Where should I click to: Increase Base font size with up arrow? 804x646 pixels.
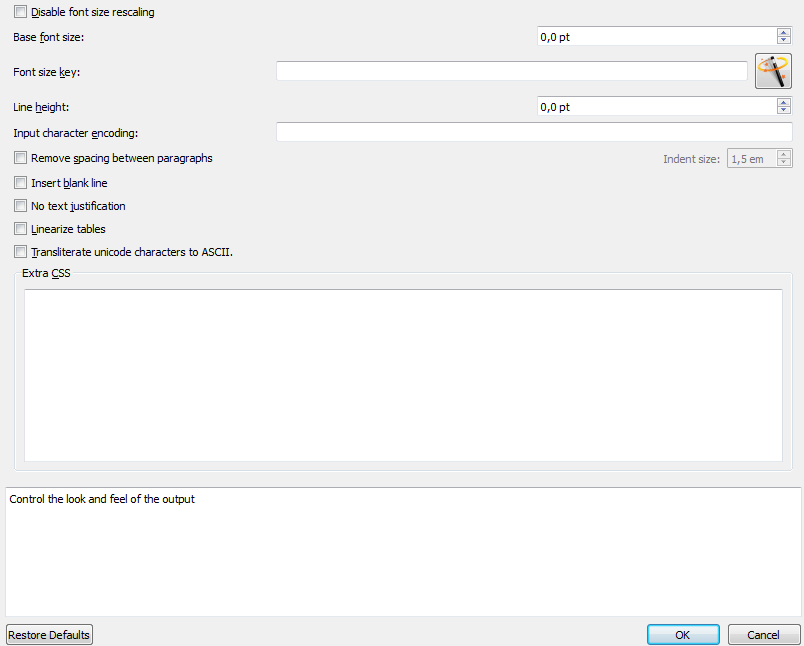point(783,32)
